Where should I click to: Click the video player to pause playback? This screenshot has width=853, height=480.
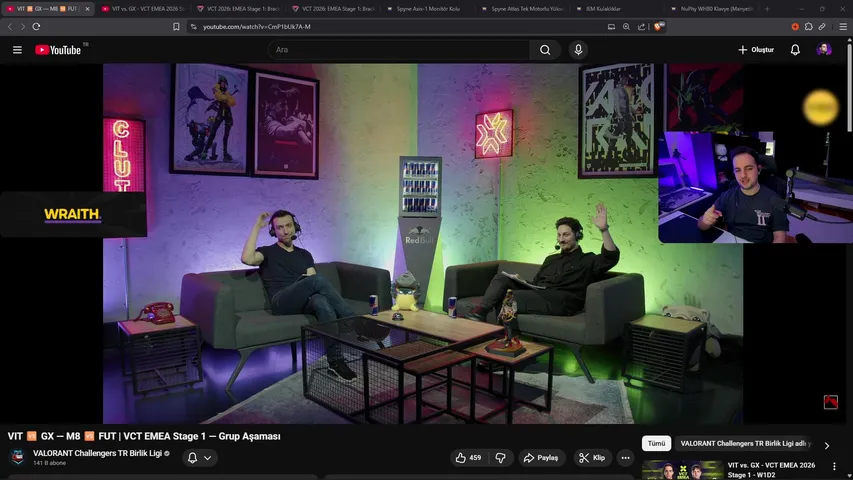tap(423, 243)
